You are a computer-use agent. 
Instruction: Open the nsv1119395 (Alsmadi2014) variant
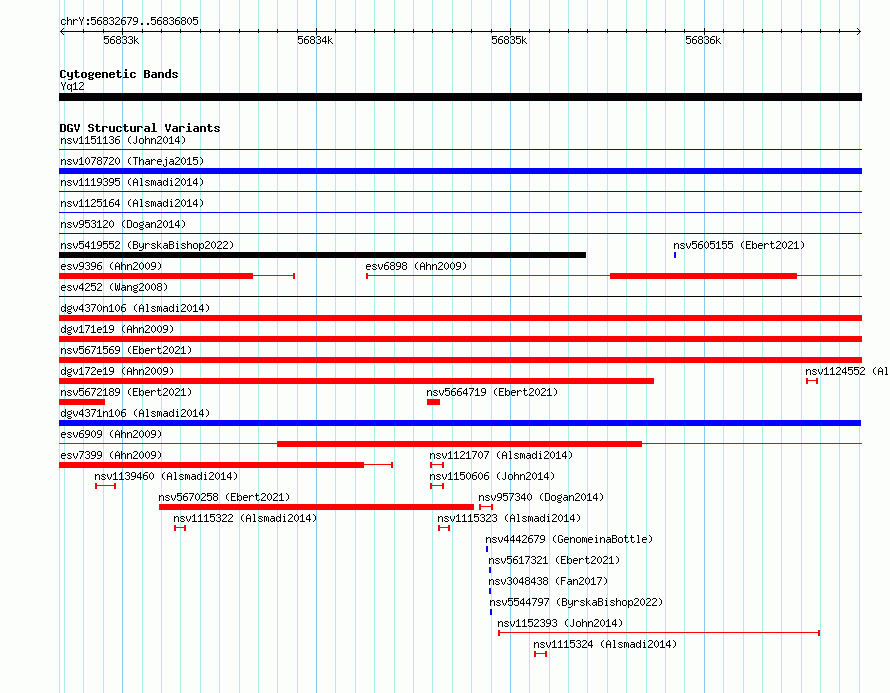pos(132,182)
